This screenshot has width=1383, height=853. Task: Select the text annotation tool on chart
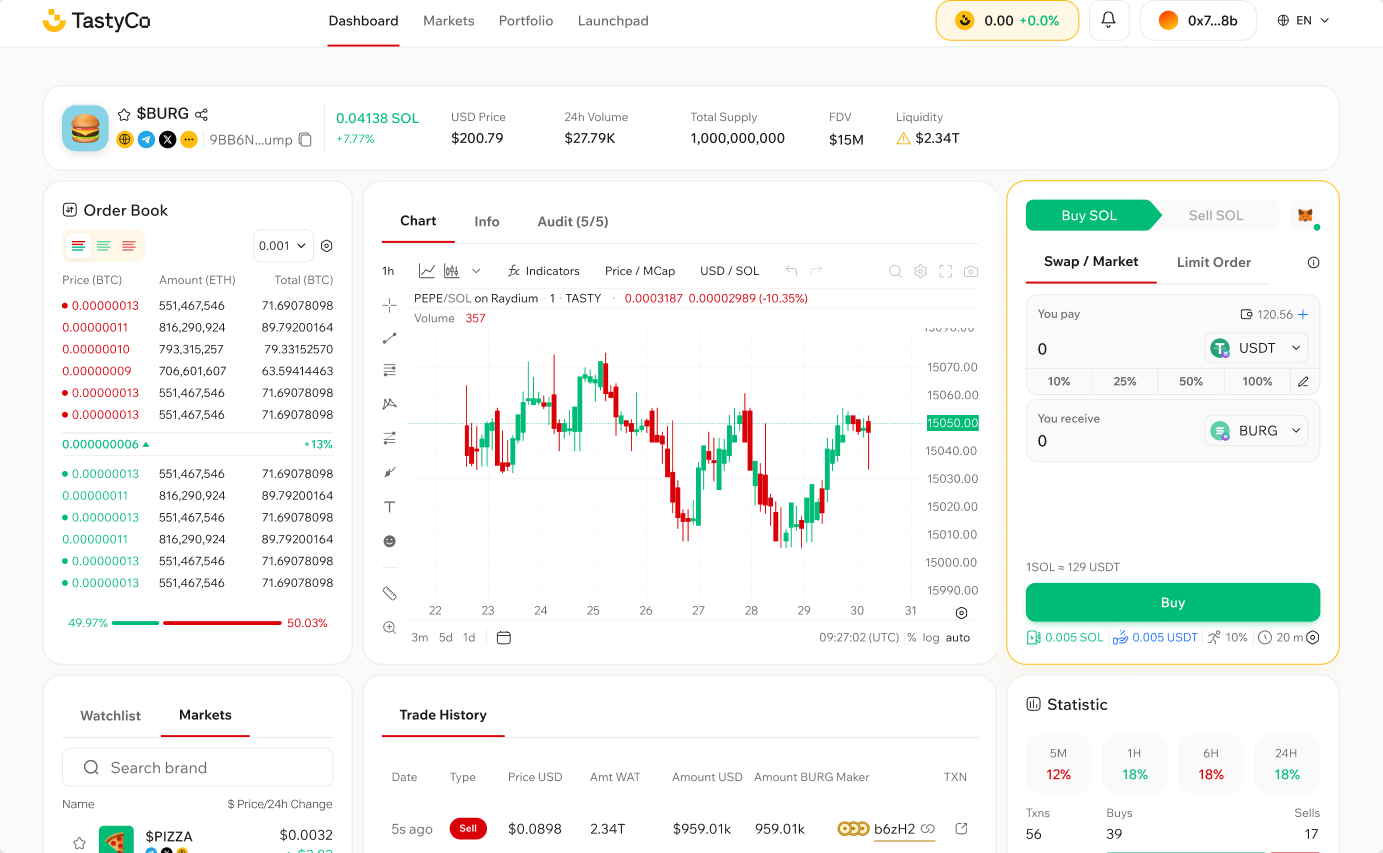click(390, 507)
